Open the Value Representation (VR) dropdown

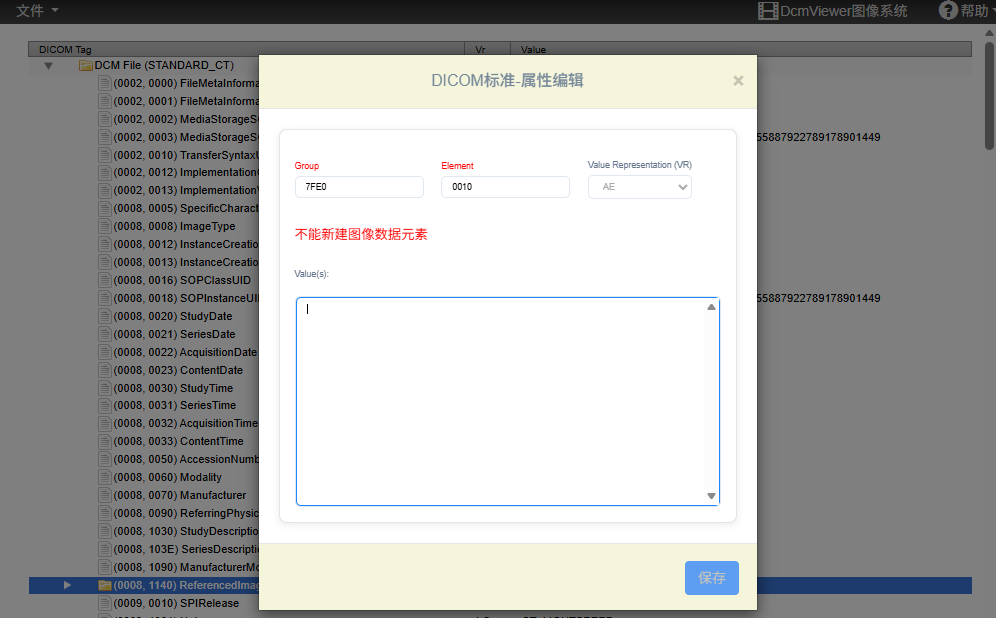[x=639, y=187]
